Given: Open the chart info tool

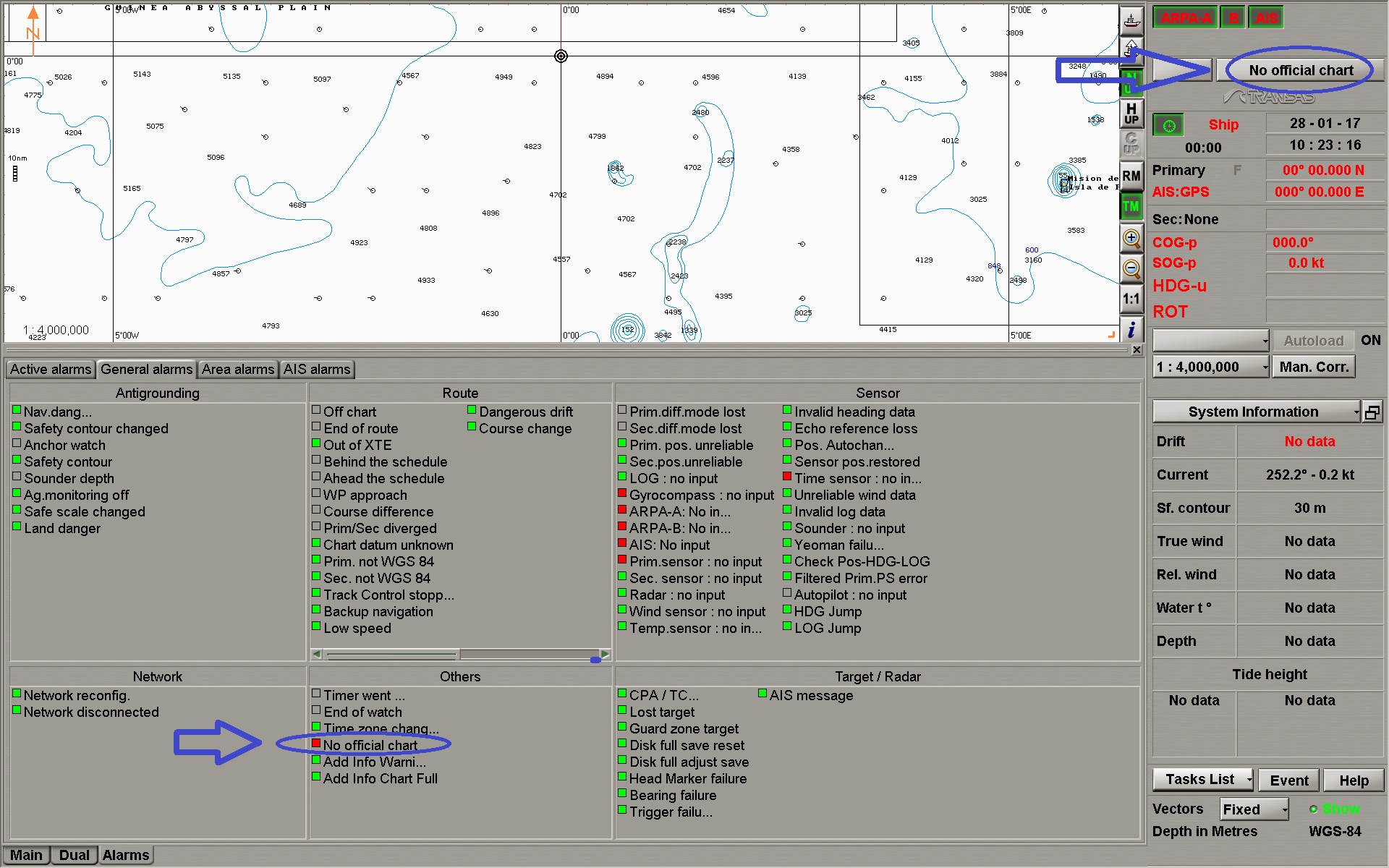Looking at the screenshot, I should click(1131, 331).
